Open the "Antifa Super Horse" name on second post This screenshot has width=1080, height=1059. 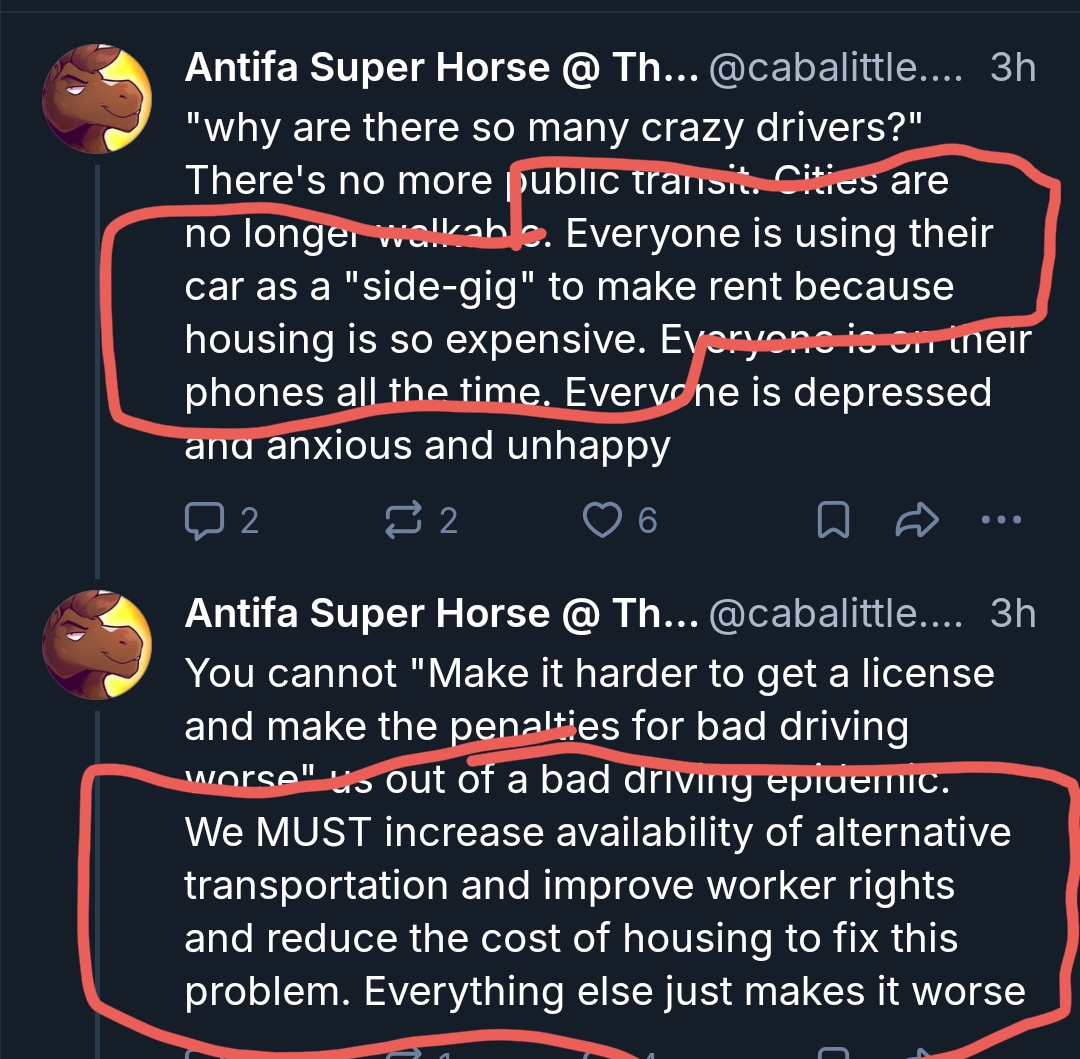point(440,614)
